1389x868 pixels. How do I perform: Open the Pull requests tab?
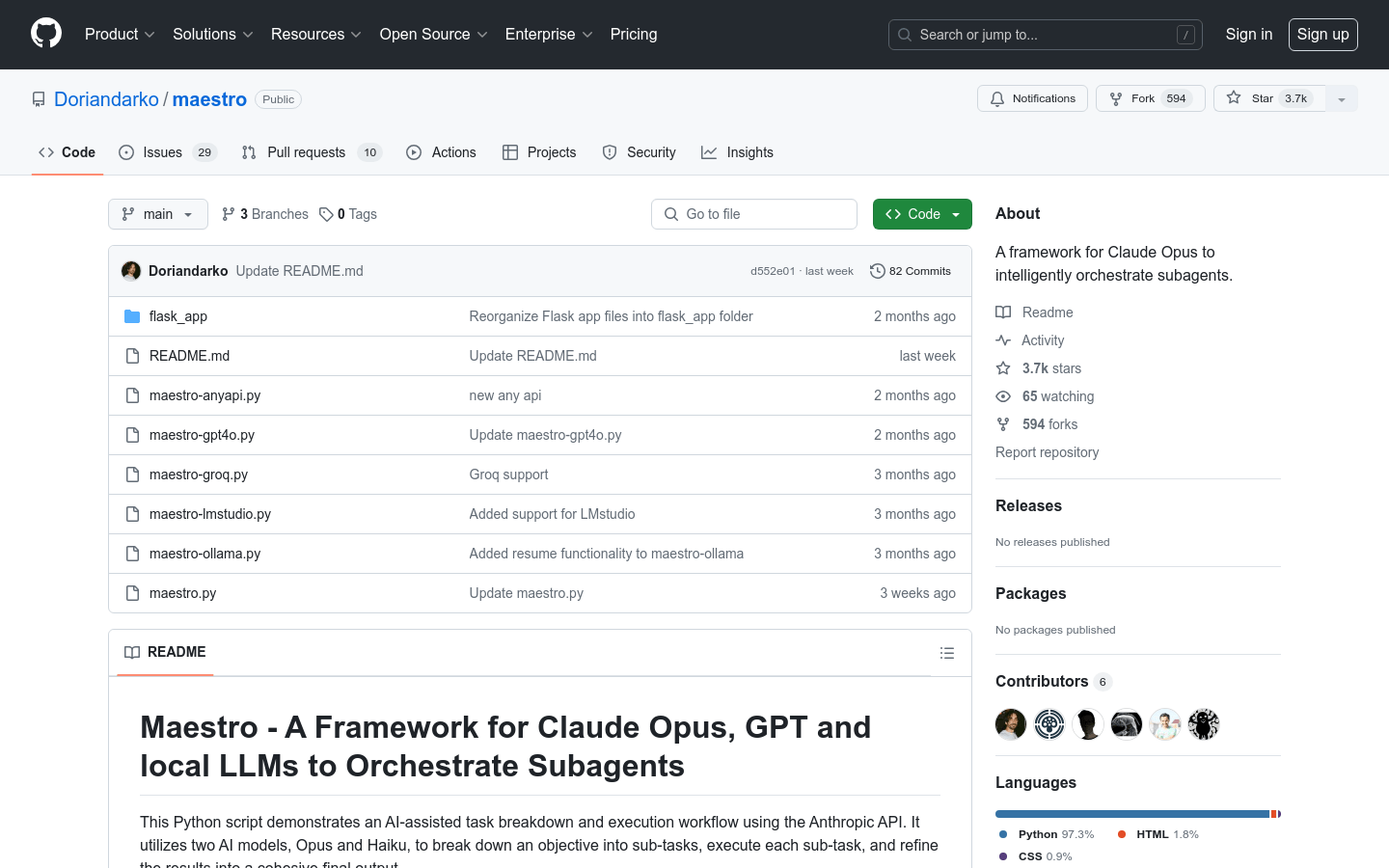[x=312, y=152]
